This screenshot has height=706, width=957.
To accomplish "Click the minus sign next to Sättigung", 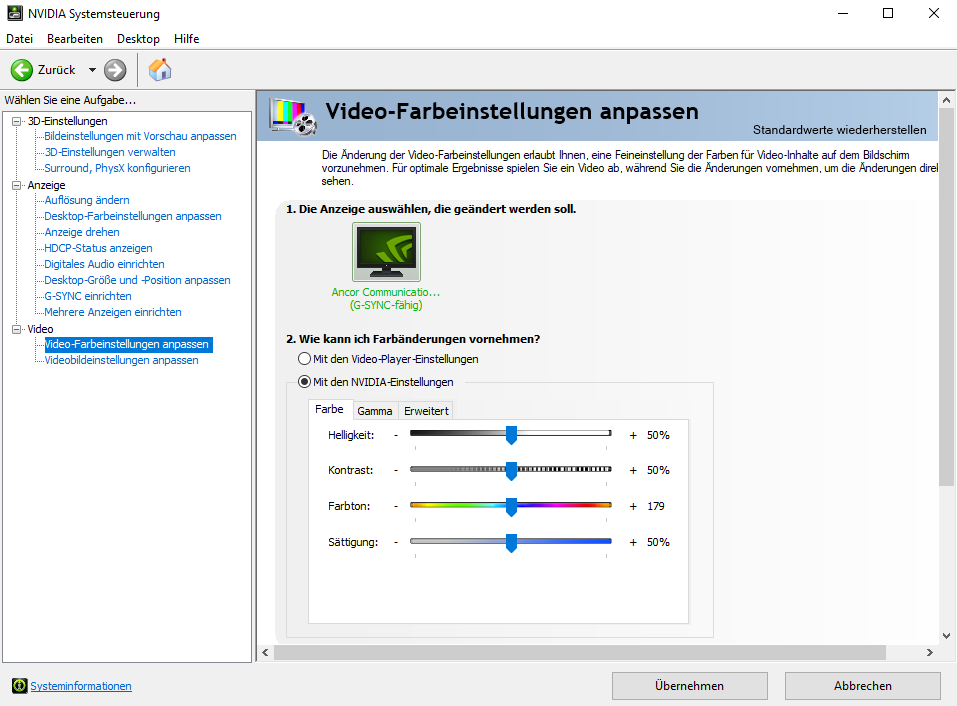I will tap(396, 542).
